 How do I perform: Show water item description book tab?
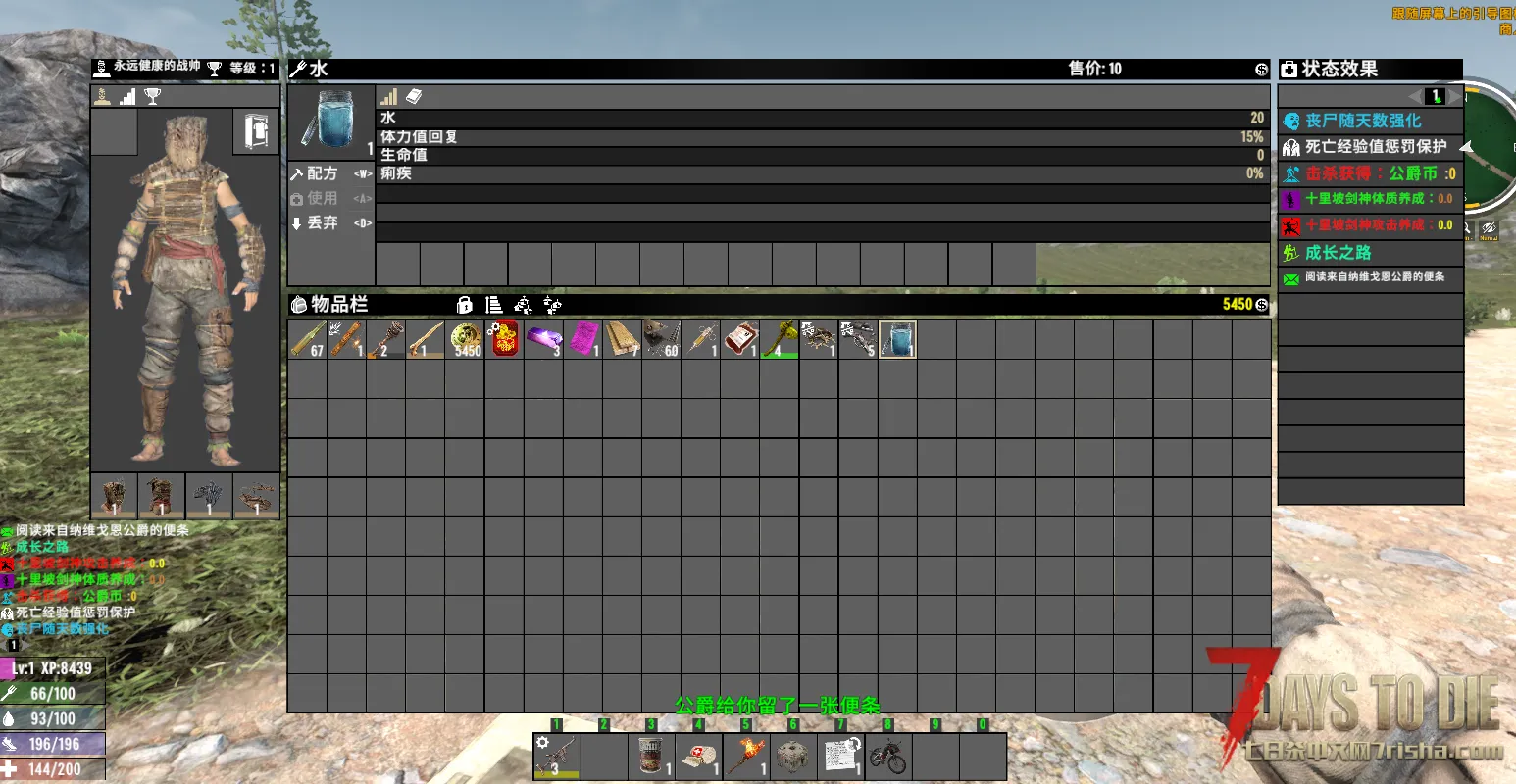(414, 96)
